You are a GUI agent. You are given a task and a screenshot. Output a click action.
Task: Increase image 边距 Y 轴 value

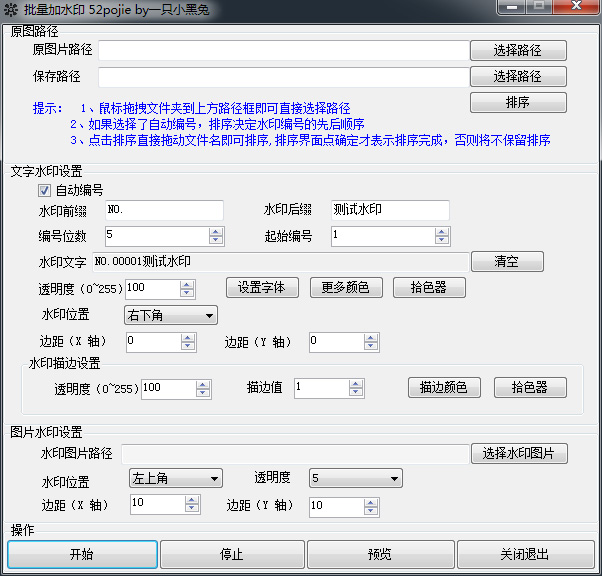coord(371,503)
